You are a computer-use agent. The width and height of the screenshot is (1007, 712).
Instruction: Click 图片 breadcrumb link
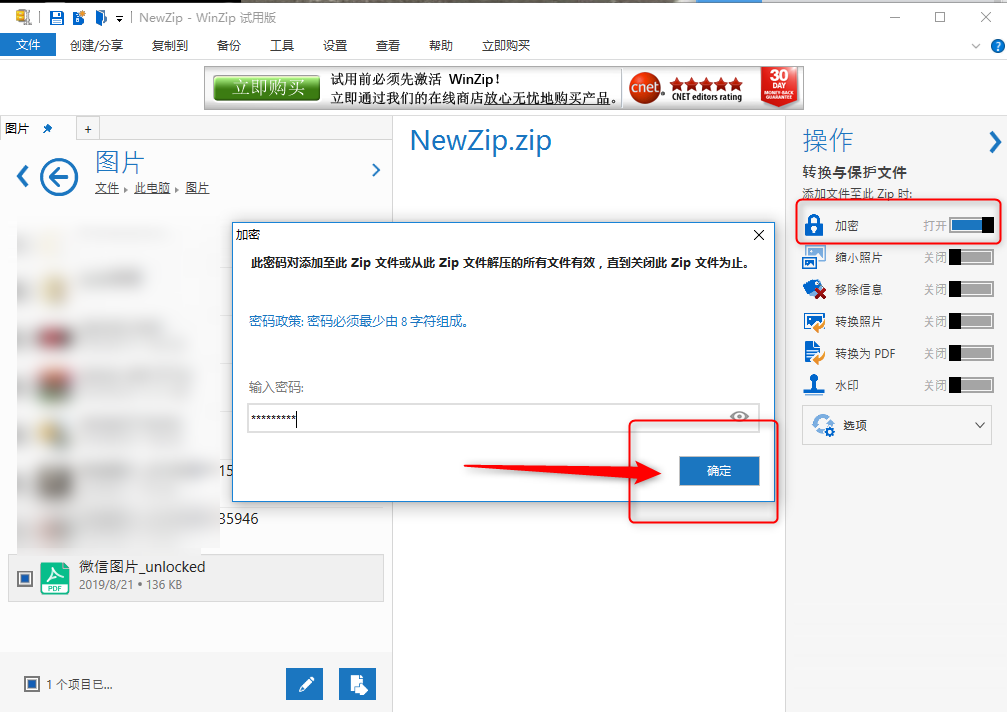pyautogui.click(x=197, y=188)
